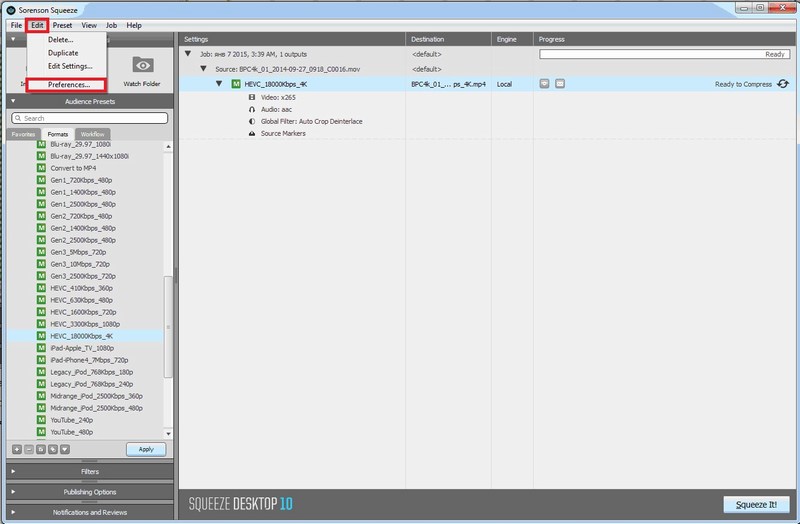Screen dimensions: 800x524
Task: Select the Legacy_iPod_768Kbps_240p preset
Action: pos(85,384)
